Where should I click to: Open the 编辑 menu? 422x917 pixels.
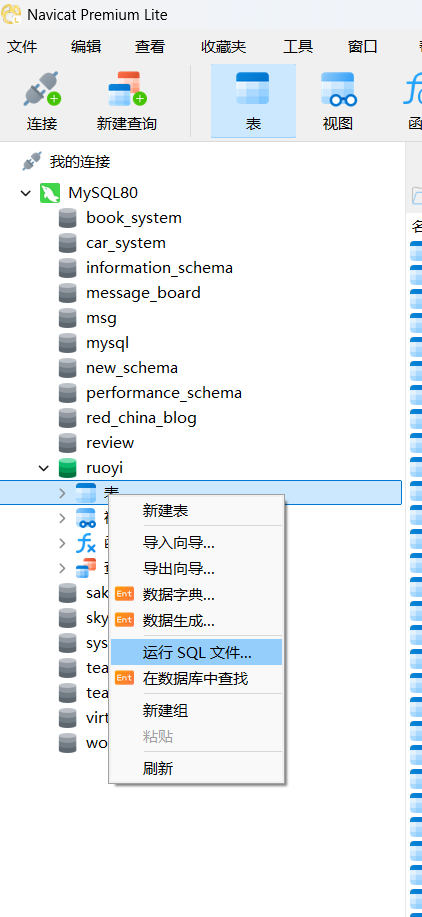point(86,47)
